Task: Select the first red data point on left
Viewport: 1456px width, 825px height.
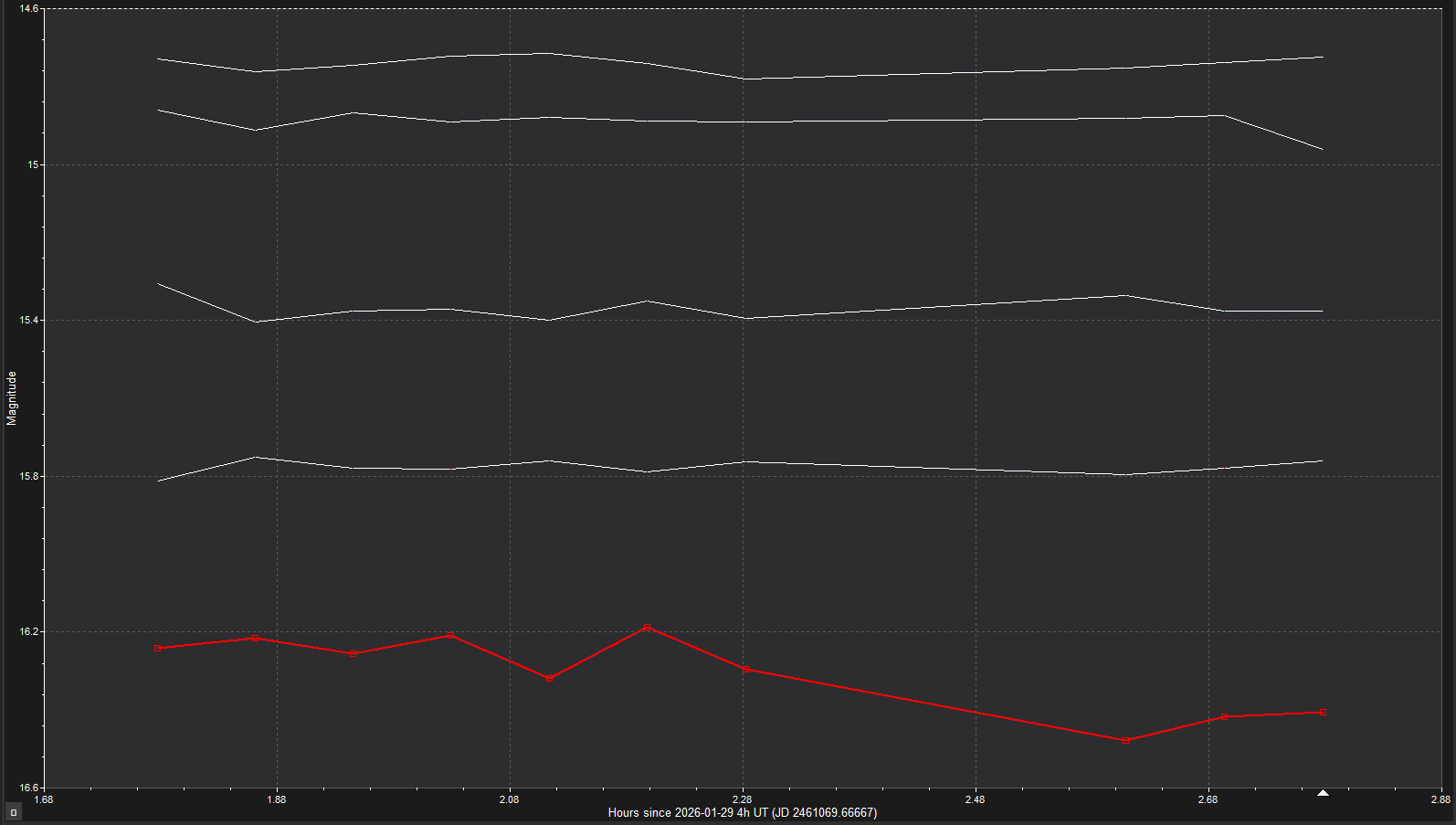Action: click(158, 648)
